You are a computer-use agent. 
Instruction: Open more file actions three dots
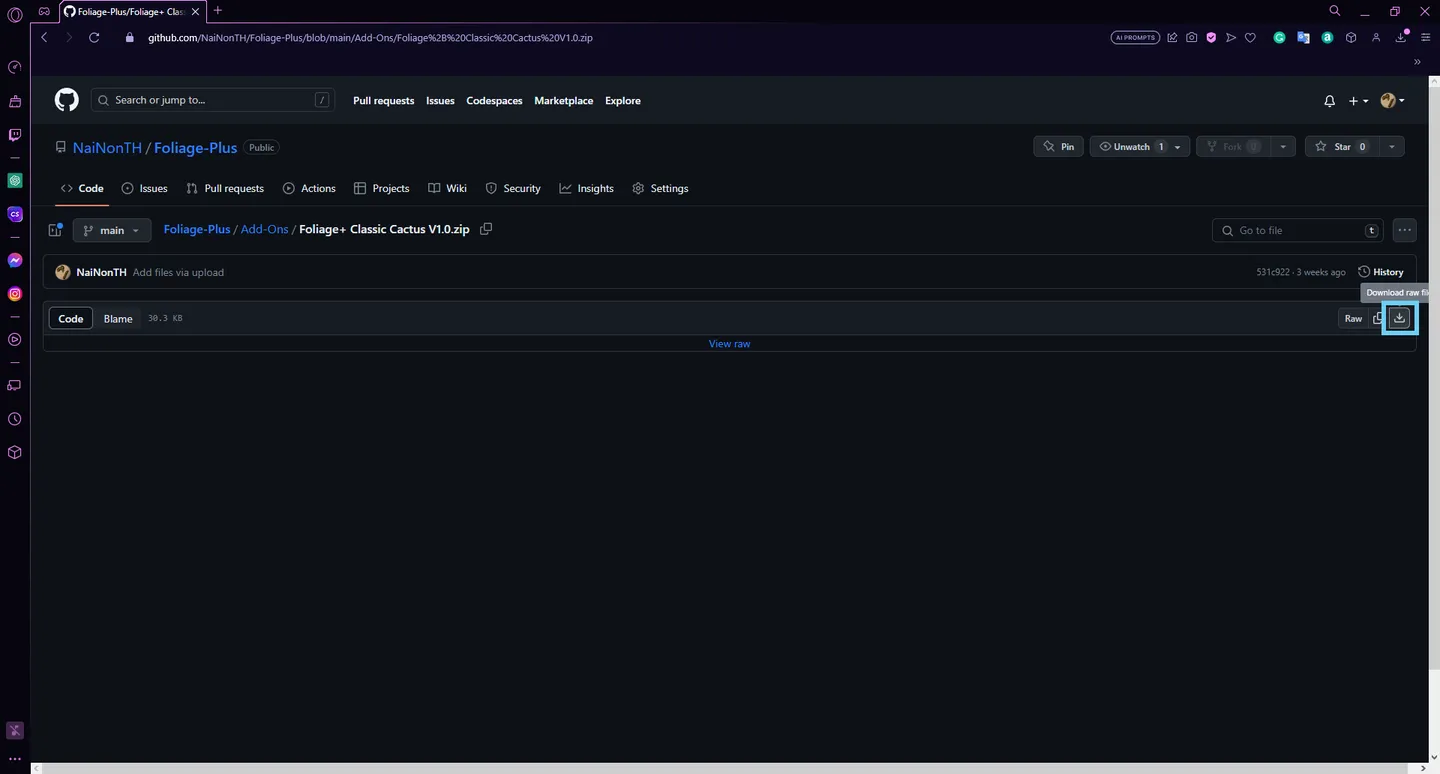tap(1404, 230)
